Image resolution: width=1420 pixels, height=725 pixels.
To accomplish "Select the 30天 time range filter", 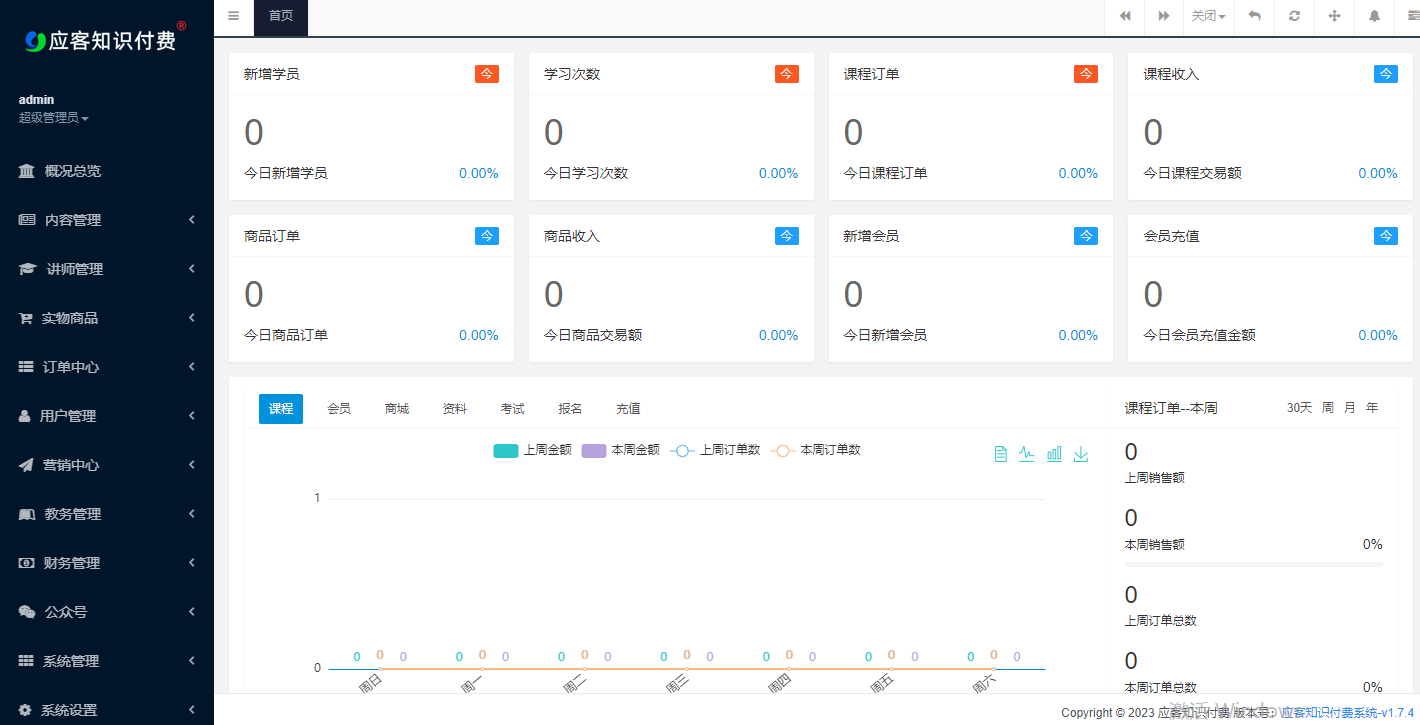I will [x=1299, y=407].
